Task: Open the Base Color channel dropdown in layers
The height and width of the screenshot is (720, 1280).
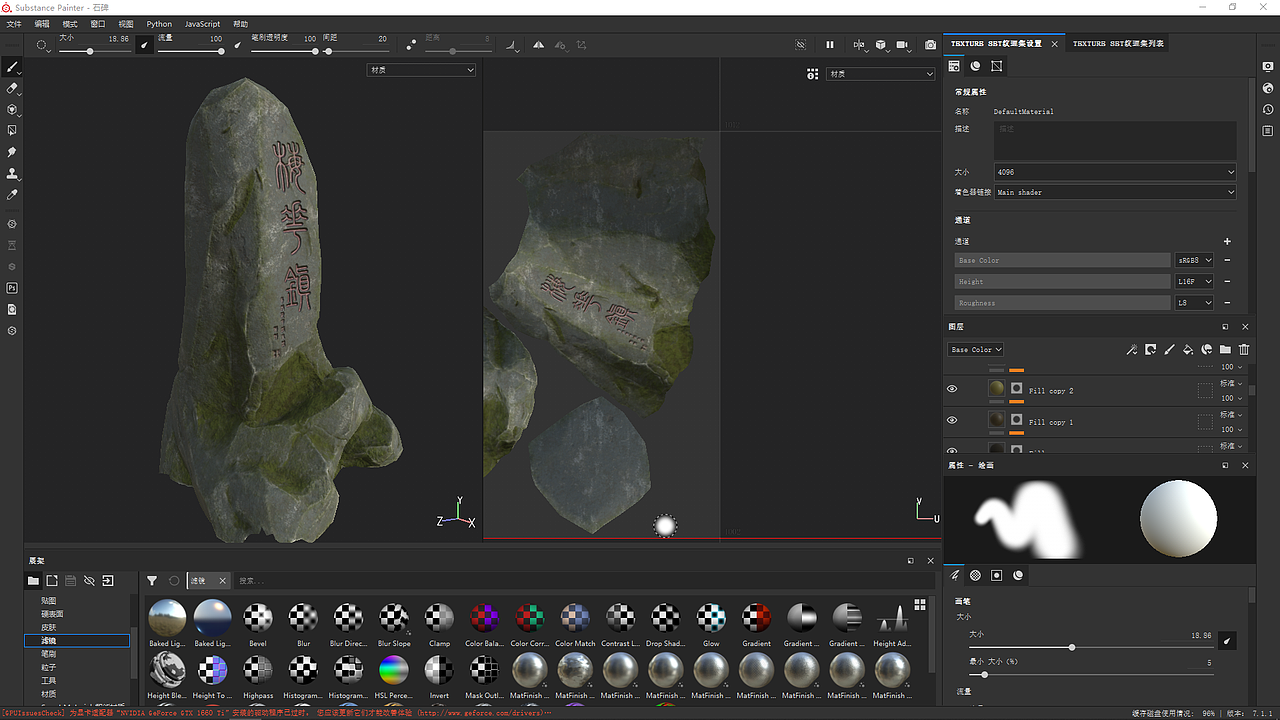Action: pyautogui.click(x=975, y=350)
